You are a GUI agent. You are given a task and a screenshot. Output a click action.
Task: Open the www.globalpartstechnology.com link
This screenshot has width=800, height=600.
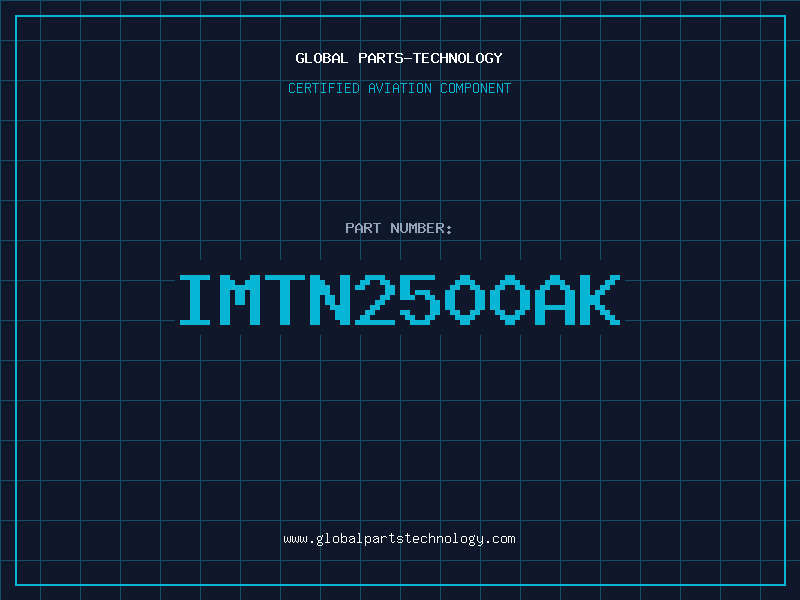[x=399, y=539]
